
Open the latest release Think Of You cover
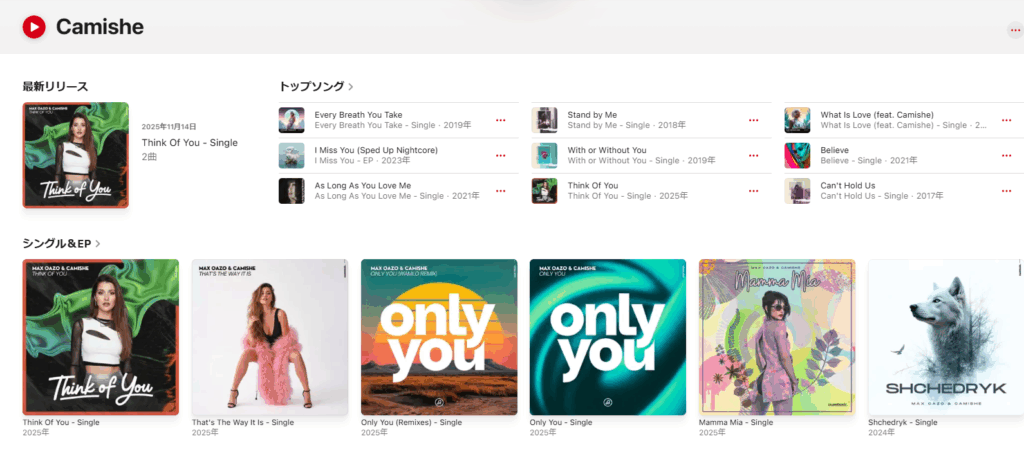point(76,155)
